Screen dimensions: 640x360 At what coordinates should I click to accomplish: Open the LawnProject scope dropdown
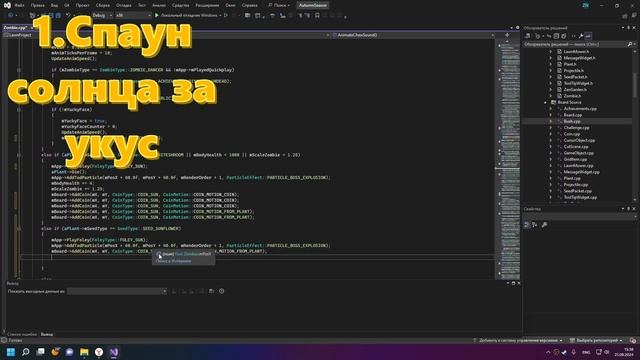(x=167, y=35)
